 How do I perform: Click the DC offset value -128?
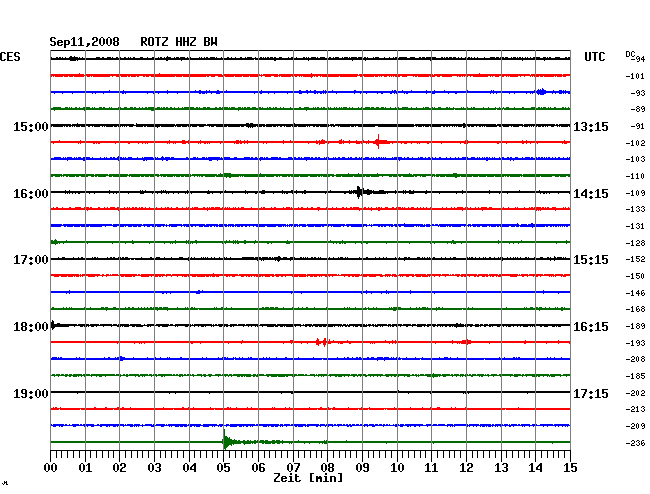(635, 243)
